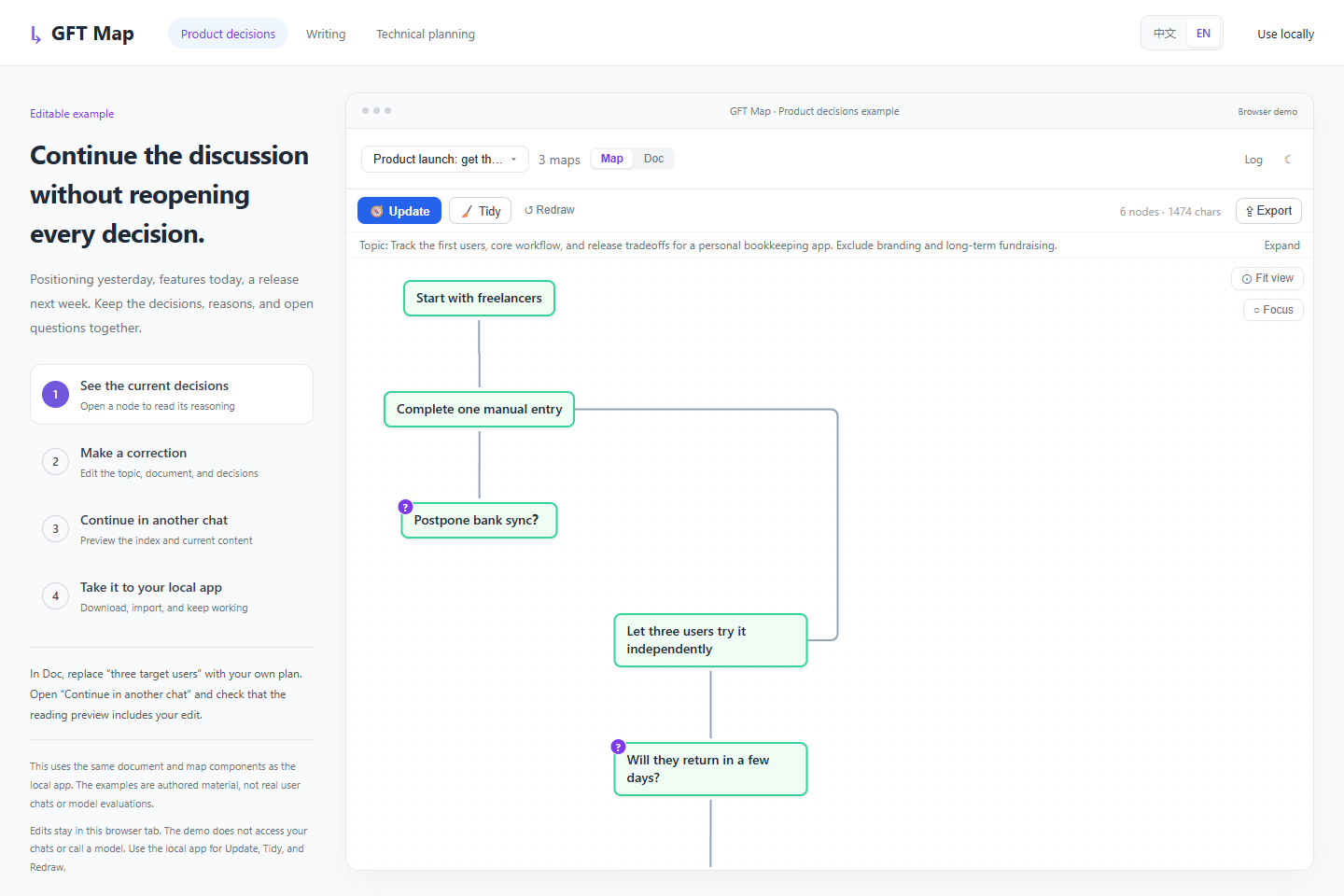
Task: Open the Writing tab
Action: pos(326,34)
